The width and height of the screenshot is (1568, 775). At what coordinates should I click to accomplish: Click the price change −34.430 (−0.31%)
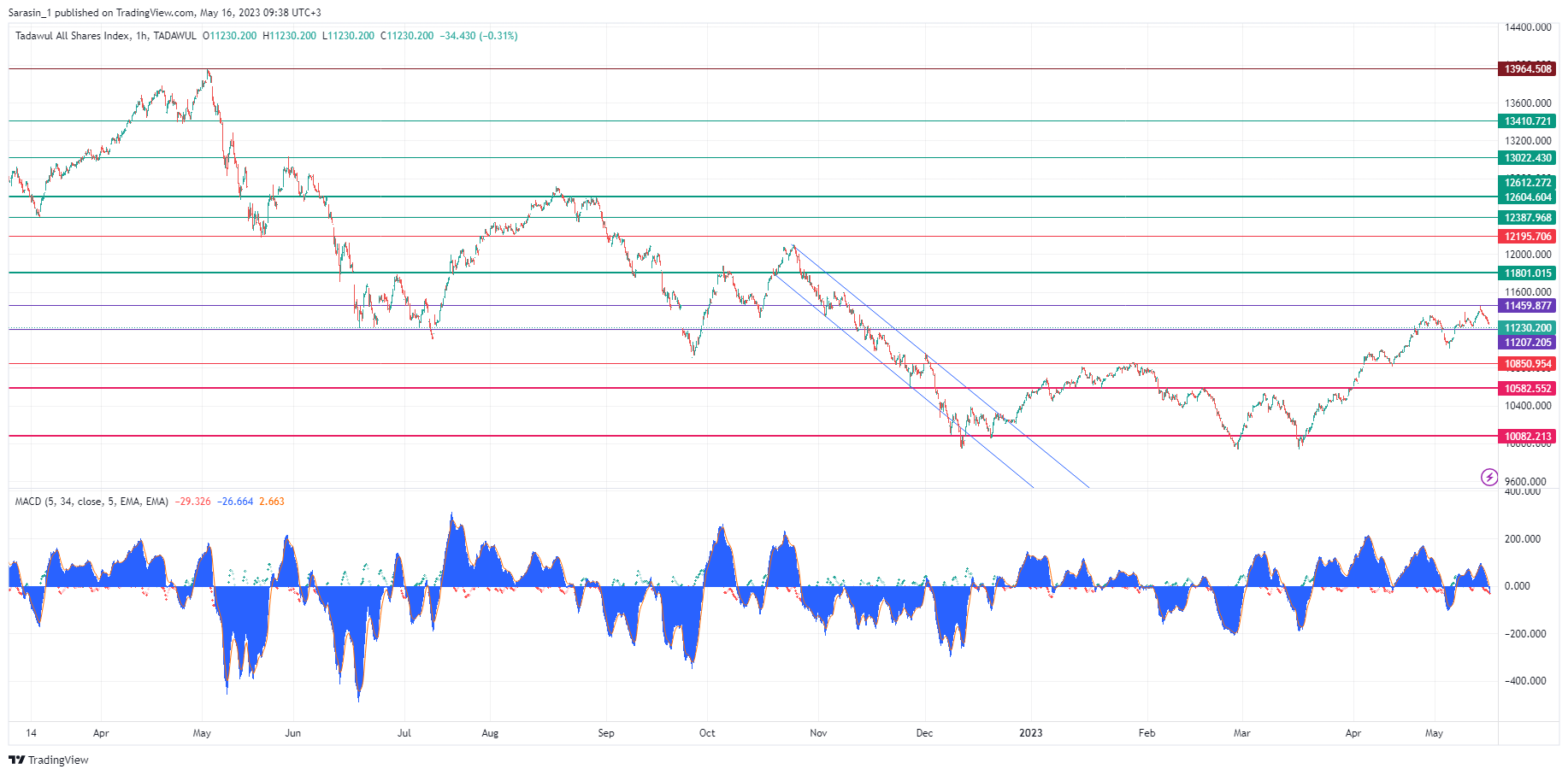(x=479, y=36)
